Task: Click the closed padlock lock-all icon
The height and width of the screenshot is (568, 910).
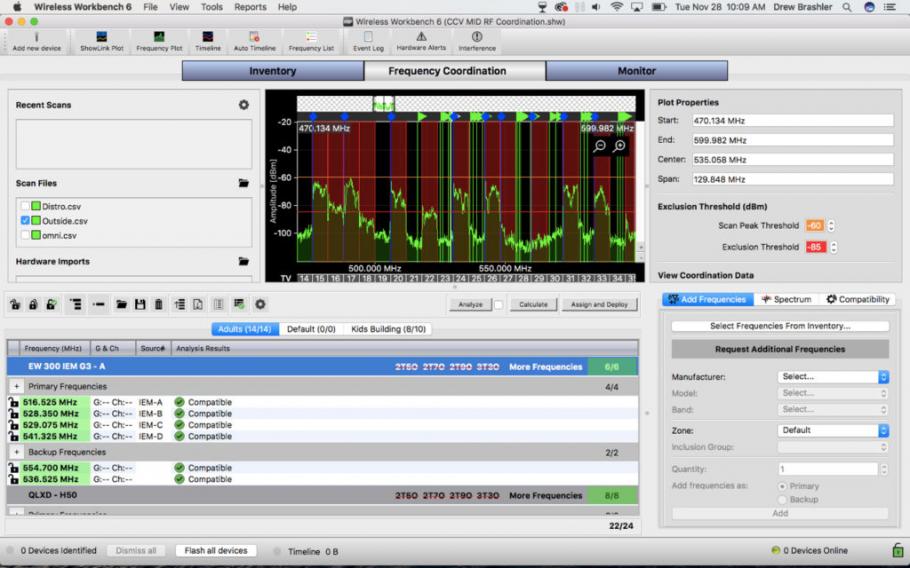Action: pos(33,304)
